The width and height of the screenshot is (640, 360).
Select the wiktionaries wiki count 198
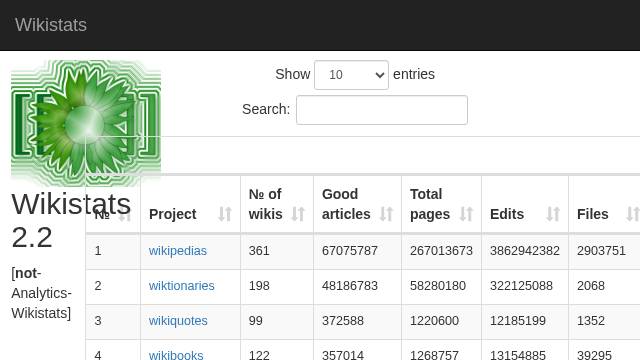click(259, 286)
